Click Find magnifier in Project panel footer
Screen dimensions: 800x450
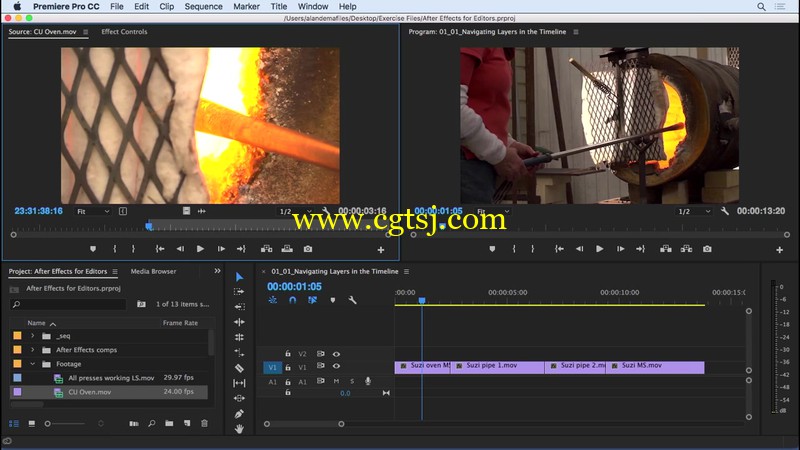152,423
